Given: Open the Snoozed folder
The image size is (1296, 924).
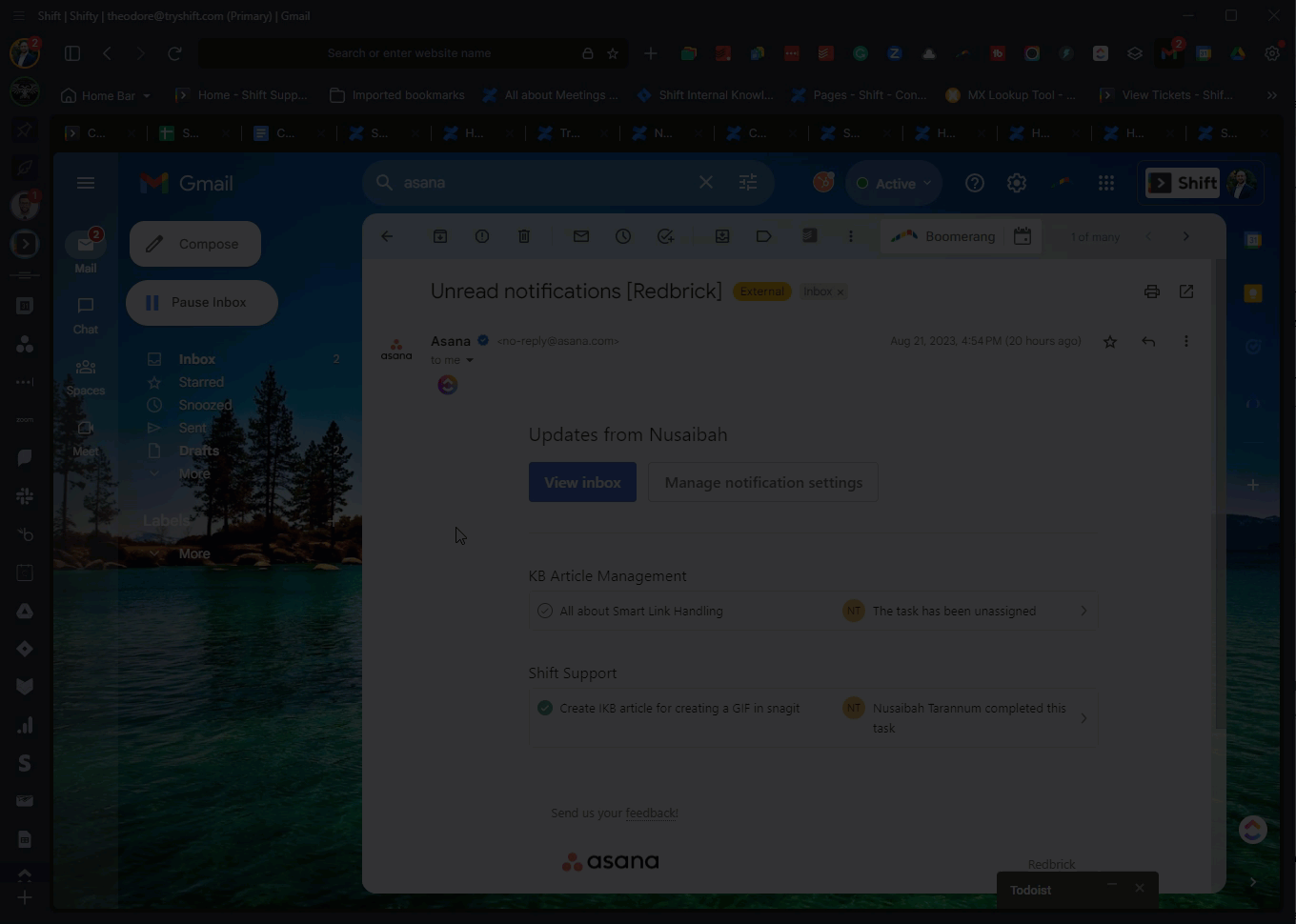Looking at the screenshot, I should (x=205, y=405).
